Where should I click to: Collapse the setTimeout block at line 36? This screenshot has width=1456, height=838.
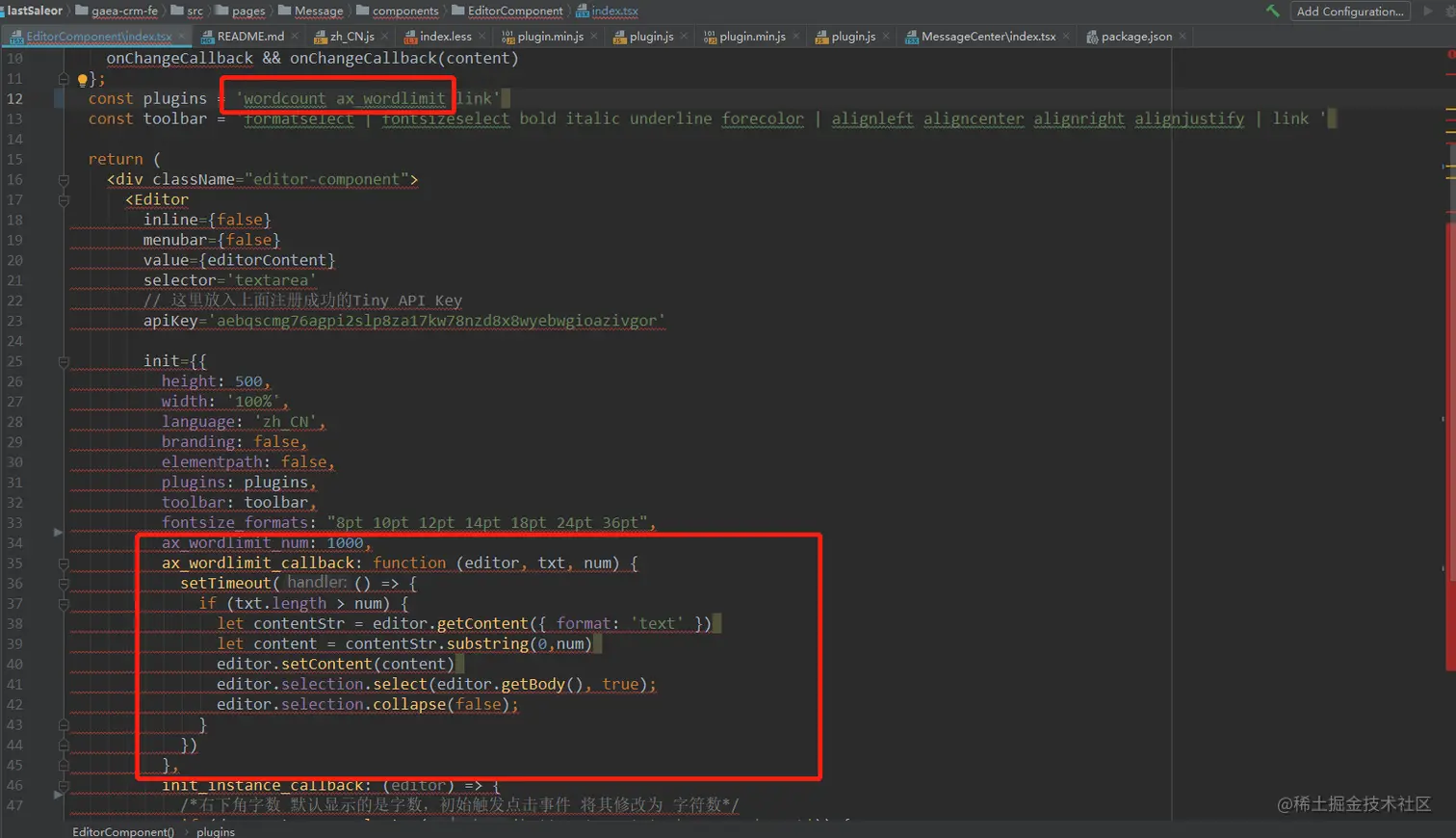(x=64, y=584)
